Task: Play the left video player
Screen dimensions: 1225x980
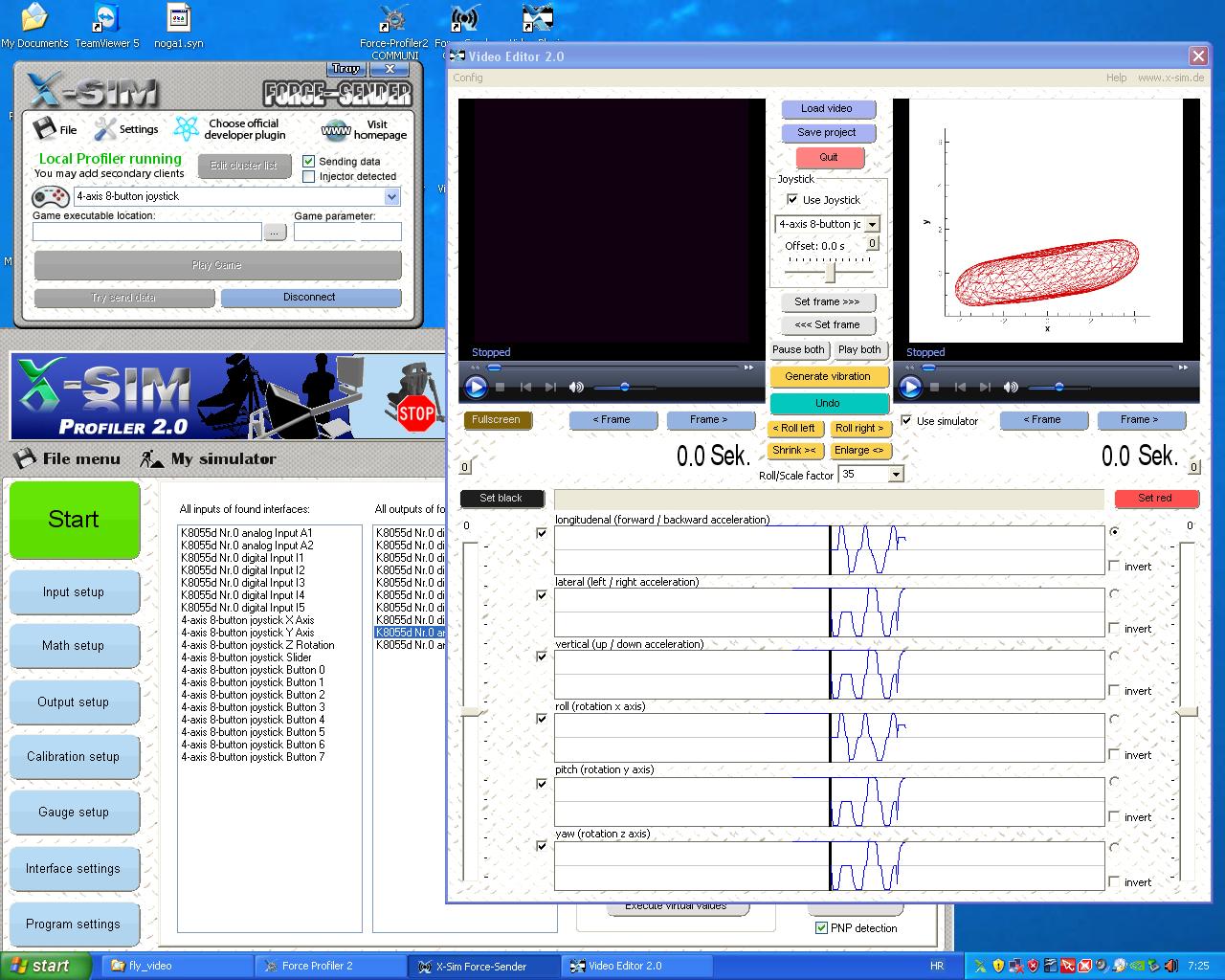Action: coord(476,387)
